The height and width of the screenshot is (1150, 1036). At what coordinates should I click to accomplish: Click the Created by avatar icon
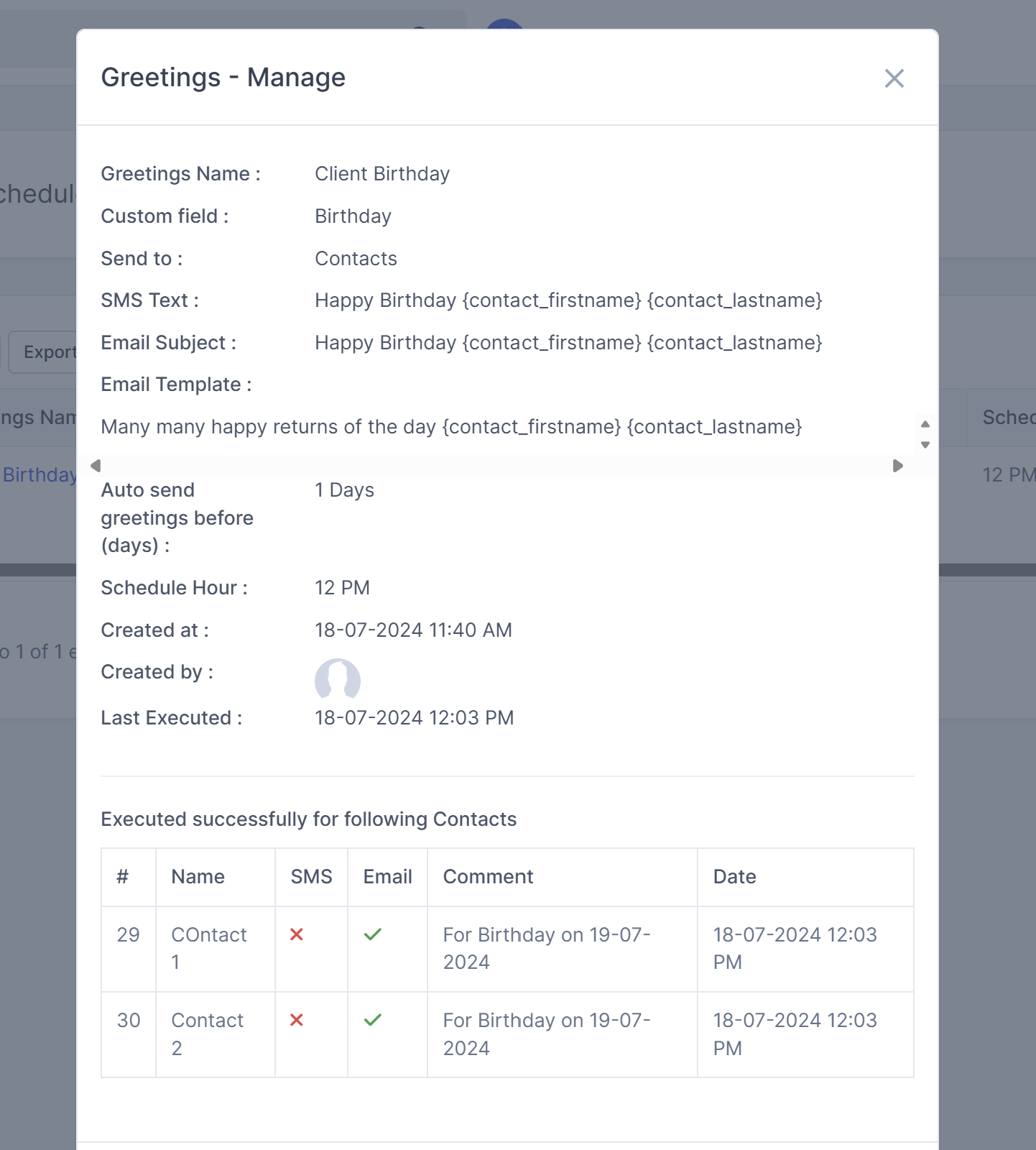[337, 679]
